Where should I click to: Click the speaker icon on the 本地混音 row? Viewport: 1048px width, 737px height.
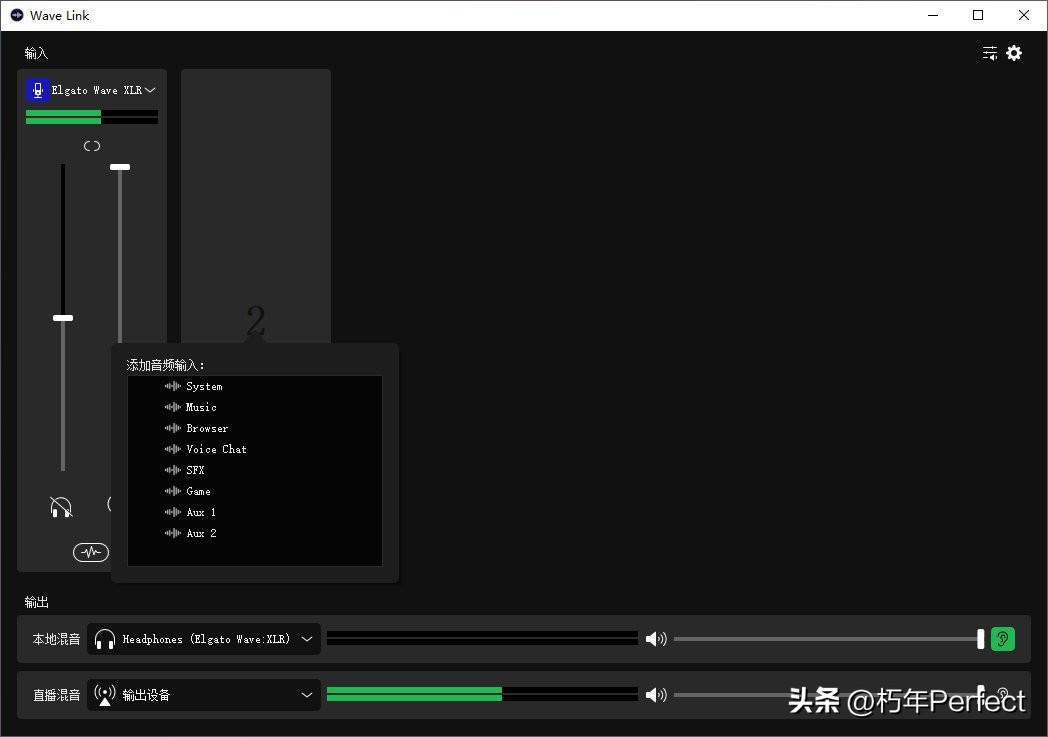656,638
